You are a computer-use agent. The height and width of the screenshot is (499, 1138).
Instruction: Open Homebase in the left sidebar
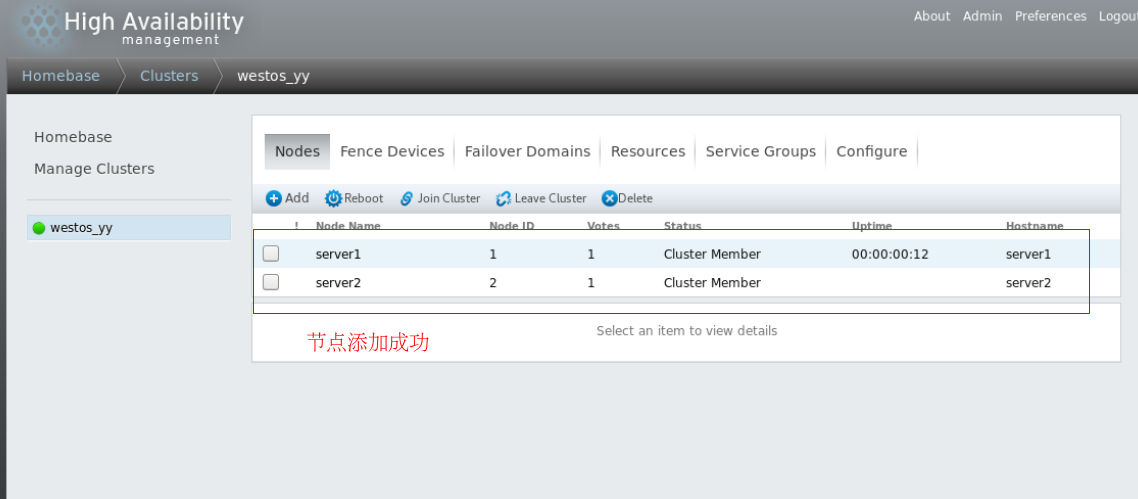(x=73, y=137)
